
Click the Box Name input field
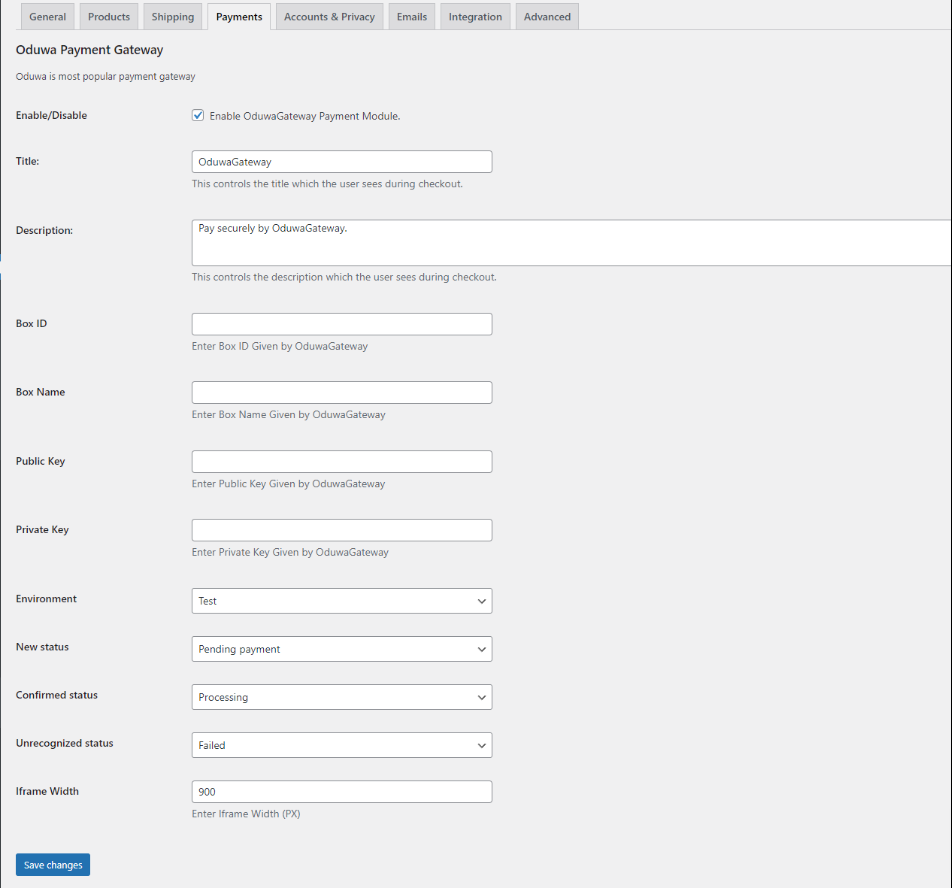coord(342,393)
